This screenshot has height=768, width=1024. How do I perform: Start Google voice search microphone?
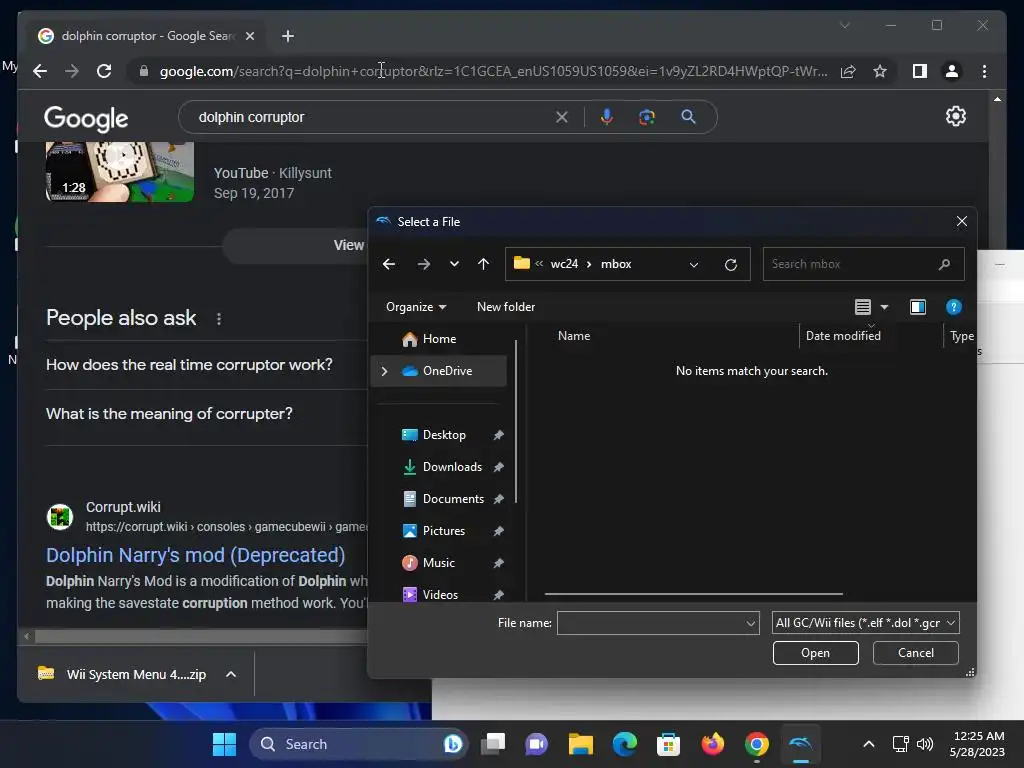(x=607, y=117)
